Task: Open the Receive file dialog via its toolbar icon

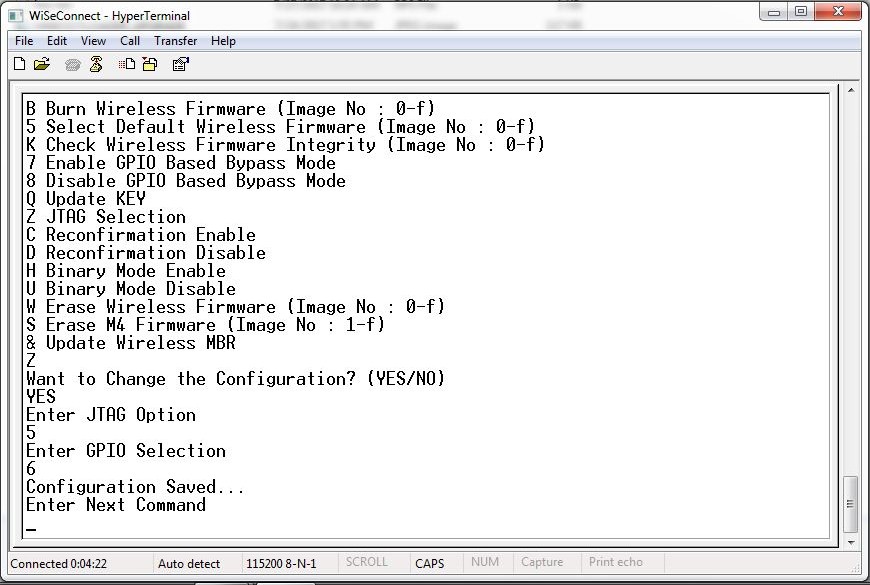Action: coord(148,63)
